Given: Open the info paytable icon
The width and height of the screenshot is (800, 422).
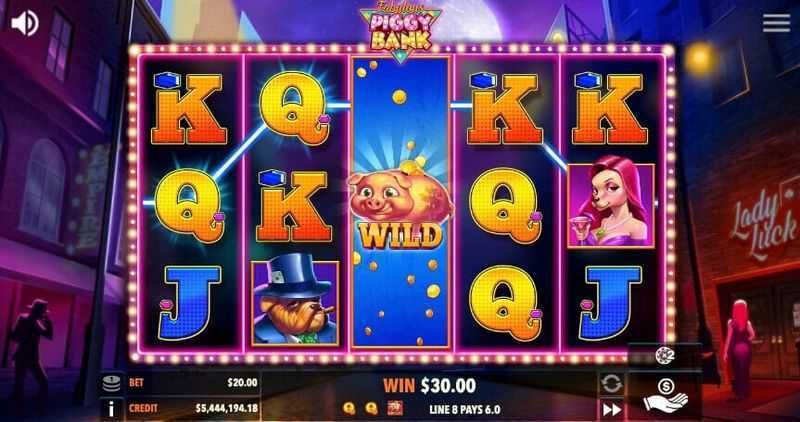Looking at the screenshot, I should (111, 408).
